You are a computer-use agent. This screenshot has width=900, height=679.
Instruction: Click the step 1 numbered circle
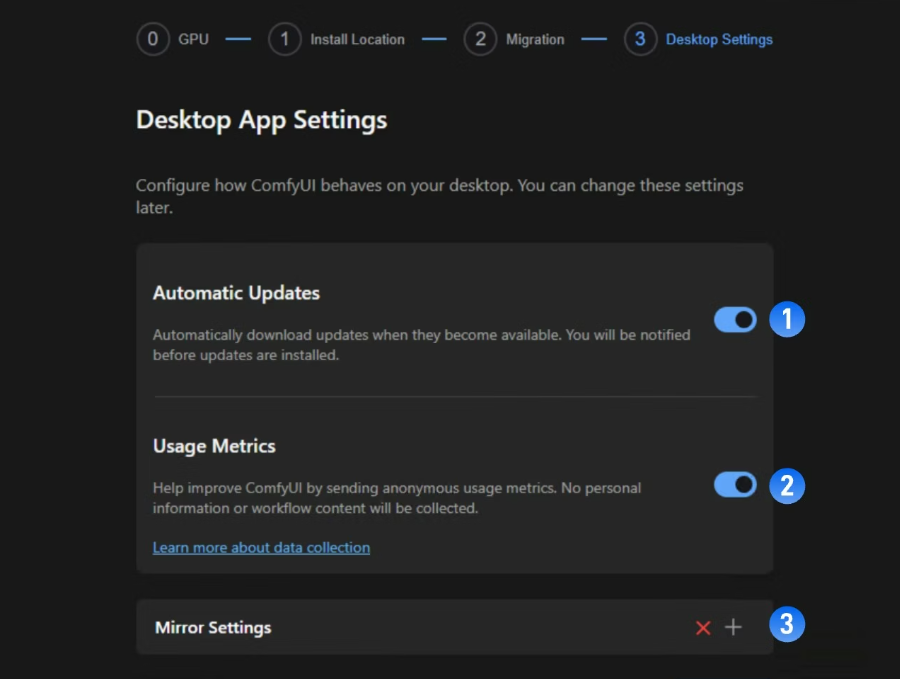285,40
